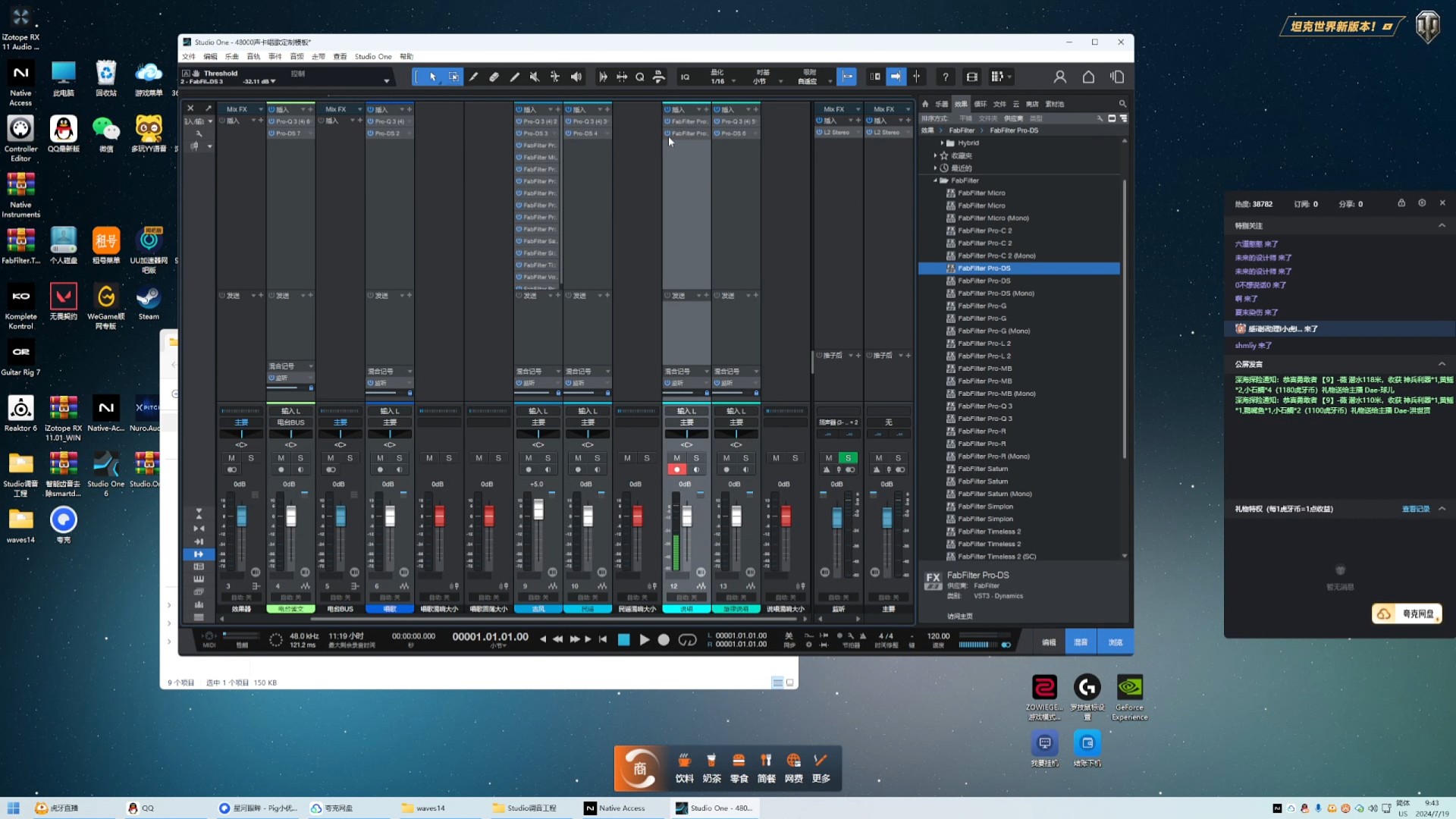Select the Mute tool in toolbar

coord(535,77)
